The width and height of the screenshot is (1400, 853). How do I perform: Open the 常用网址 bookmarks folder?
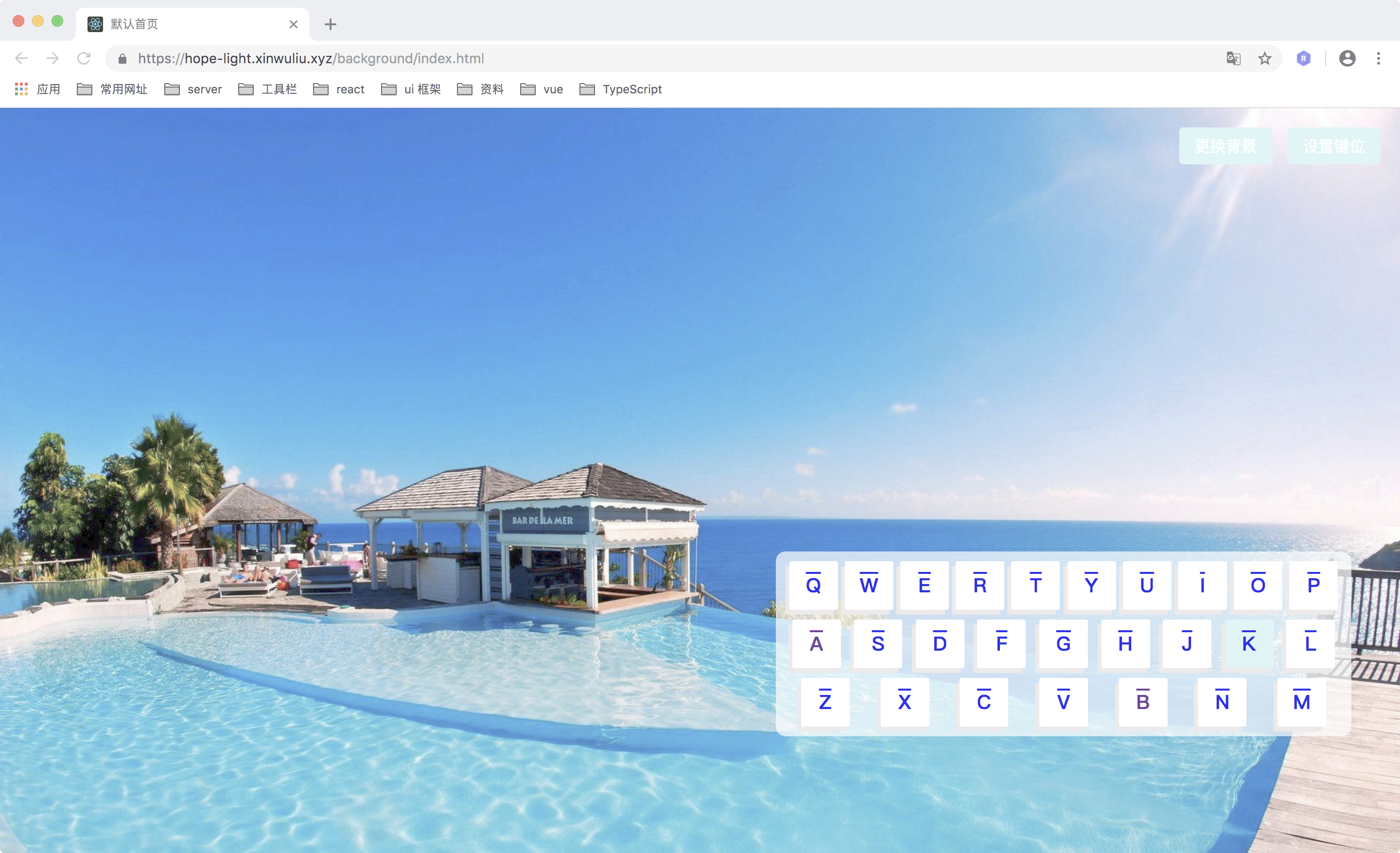112,89
